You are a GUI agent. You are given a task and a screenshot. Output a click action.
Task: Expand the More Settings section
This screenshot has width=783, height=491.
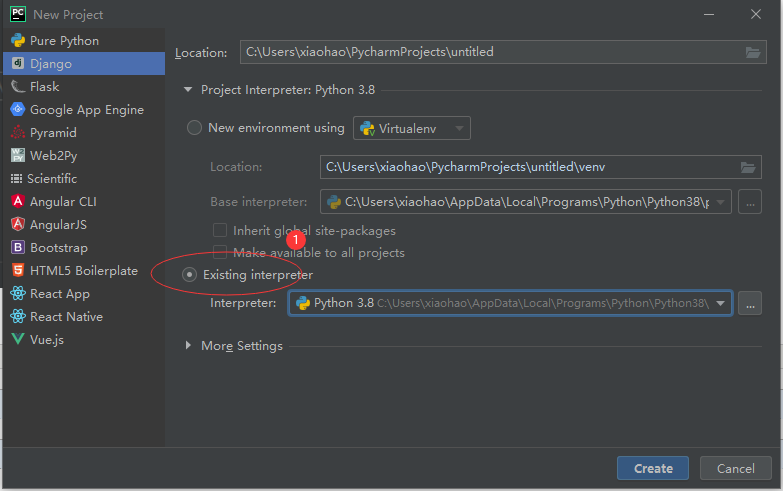(x=191, y=346)
